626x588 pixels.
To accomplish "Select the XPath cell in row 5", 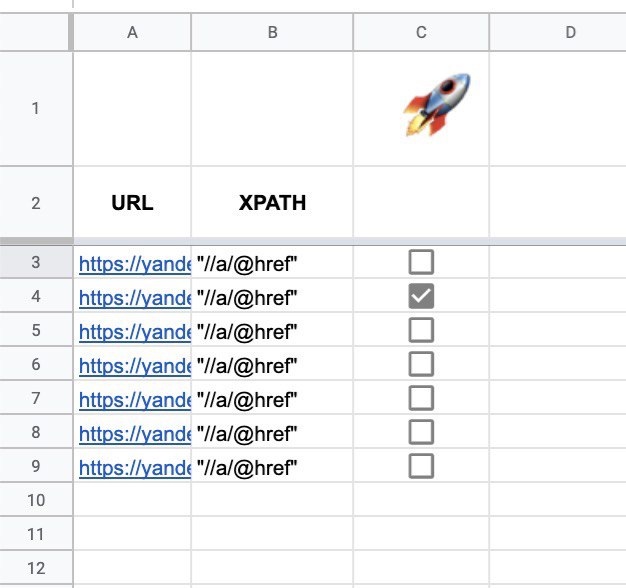I will pos(272,330).
